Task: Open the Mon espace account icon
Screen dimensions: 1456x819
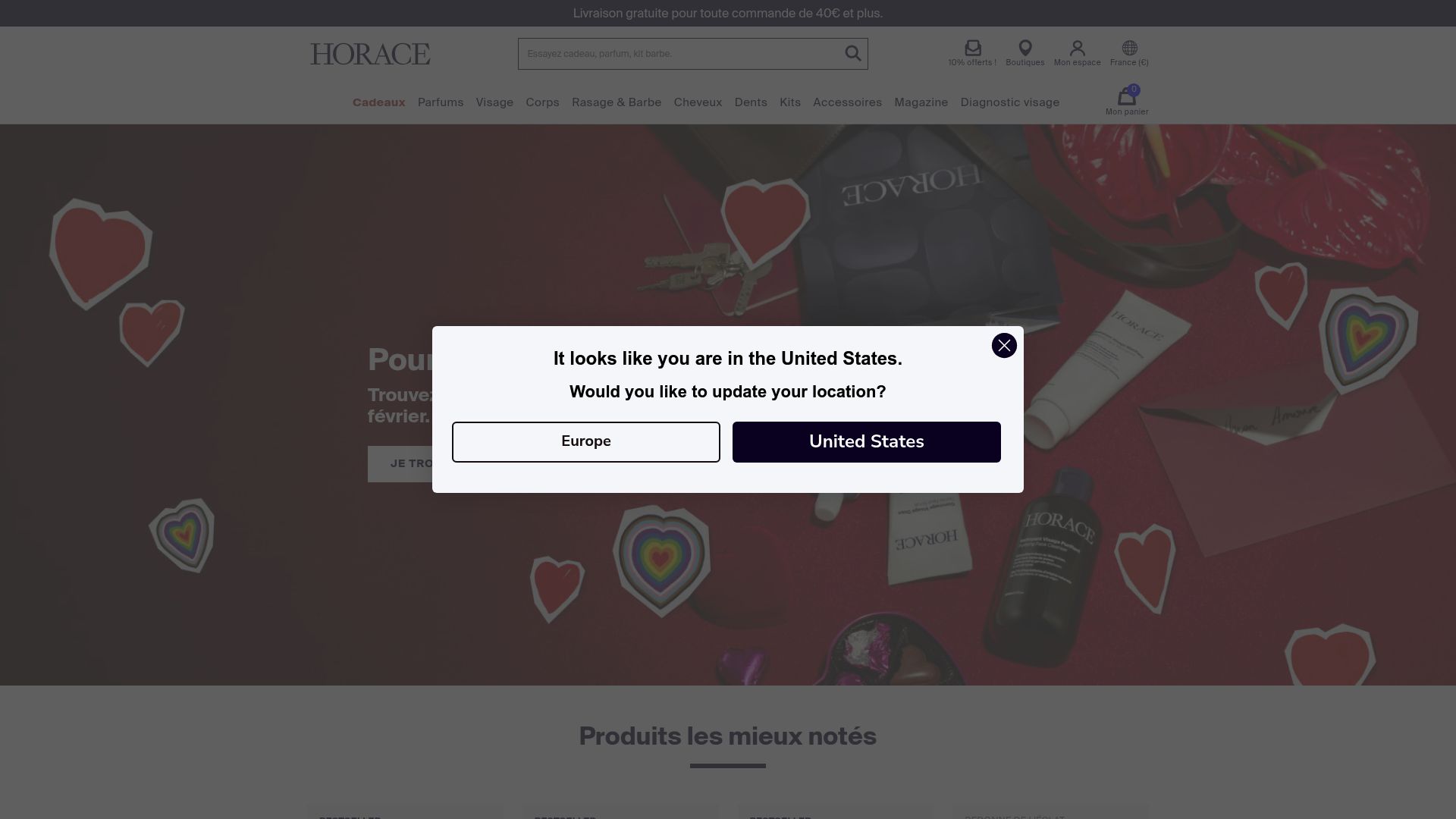Action: tap(1077, 53)
